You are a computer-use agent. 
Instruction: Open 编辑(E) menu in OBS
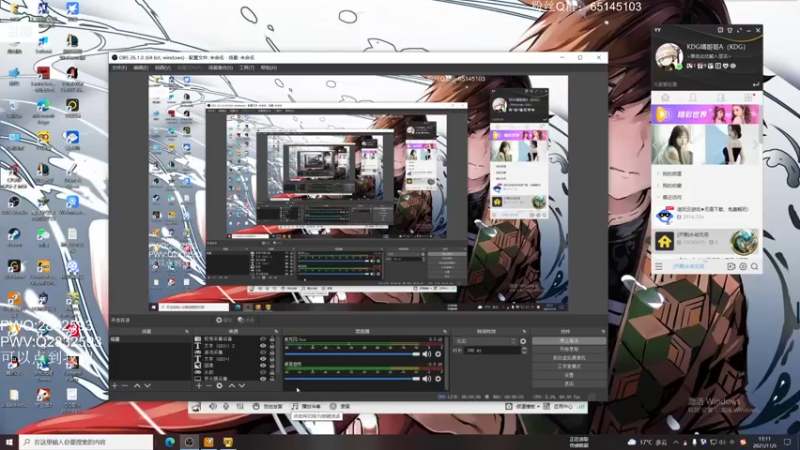point(141,68)
